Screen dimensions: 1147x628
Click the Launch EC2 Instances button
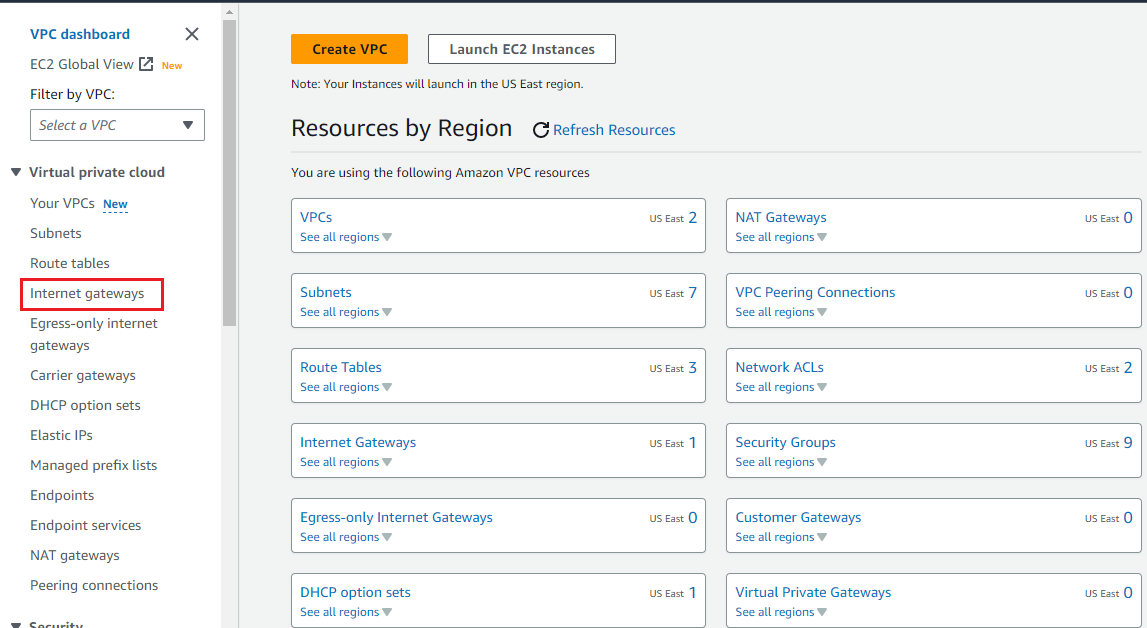[522, 49]
